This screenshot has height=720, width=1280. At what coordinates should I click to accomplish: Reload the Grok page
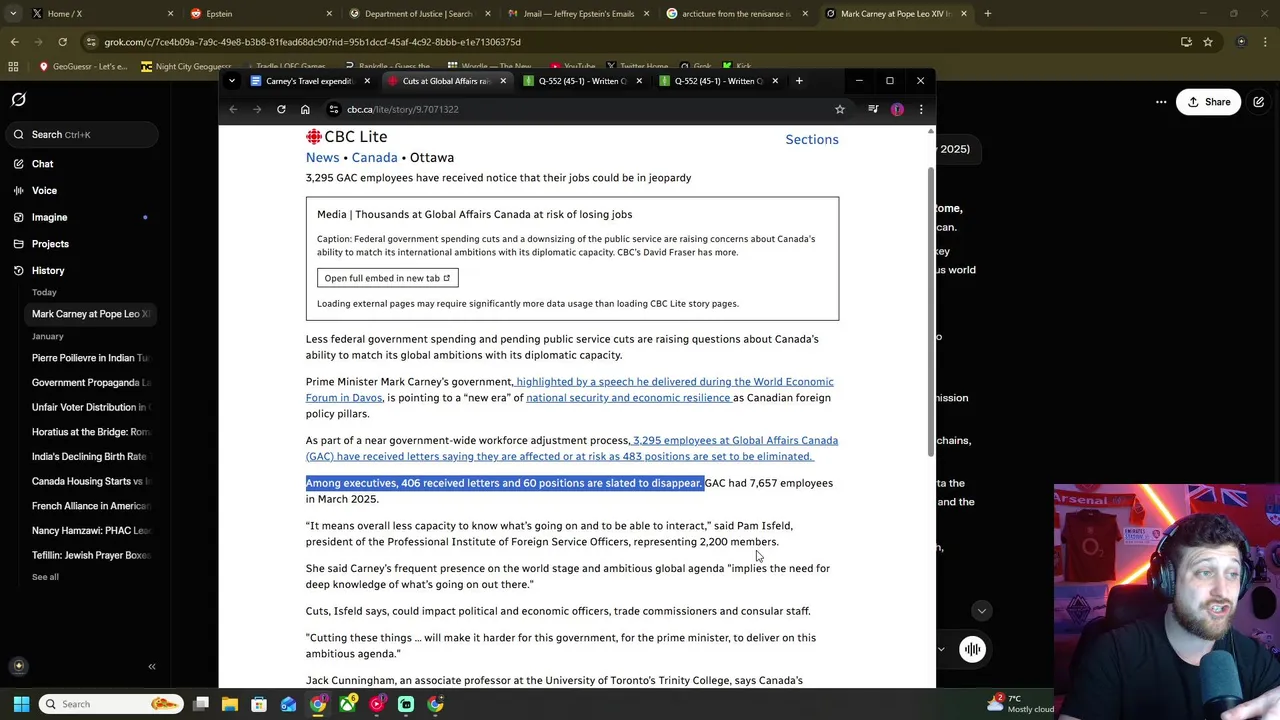(62, 42)
